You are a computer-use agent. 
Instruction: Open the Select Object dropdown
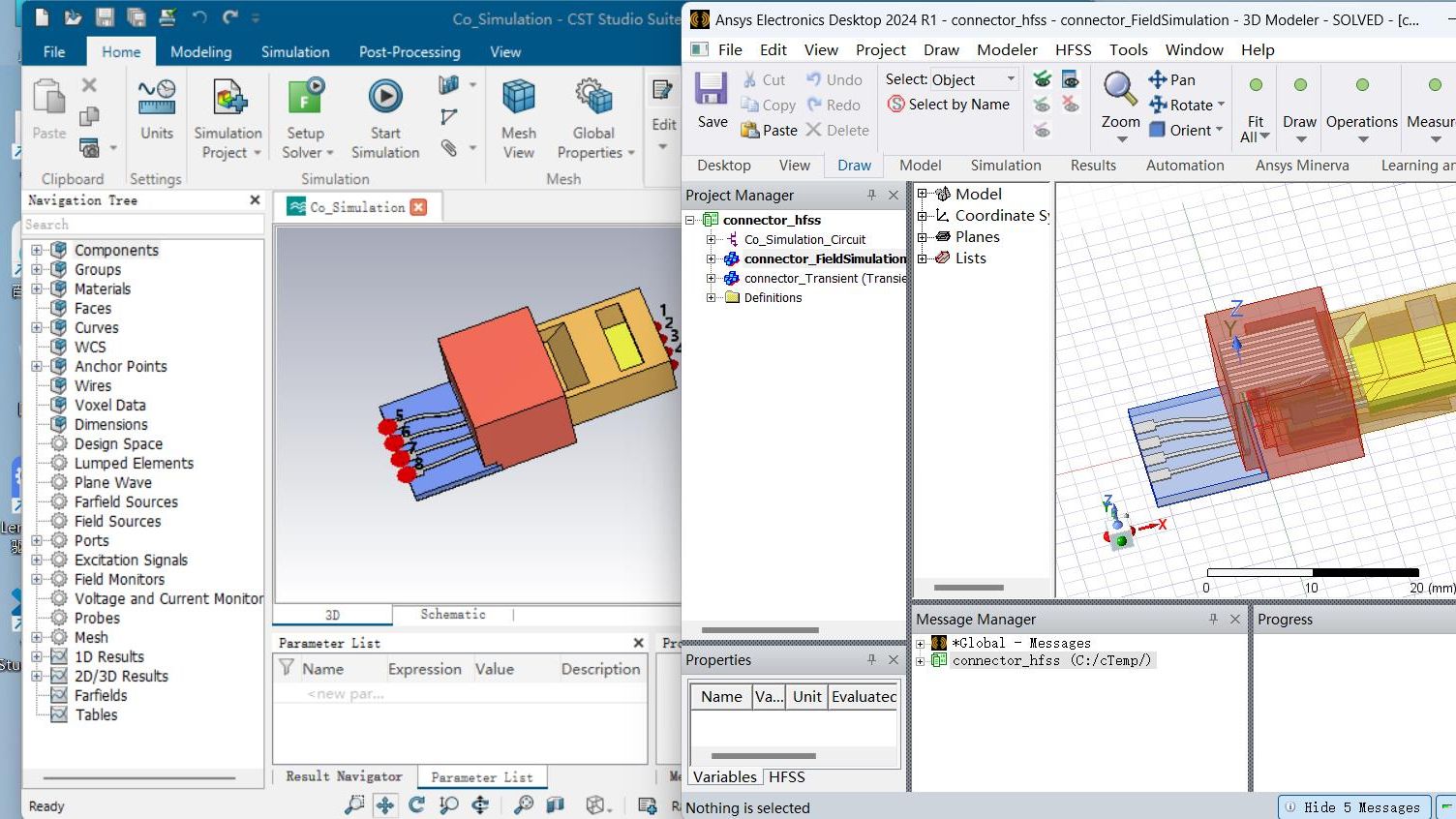(x=1011, y=79)
